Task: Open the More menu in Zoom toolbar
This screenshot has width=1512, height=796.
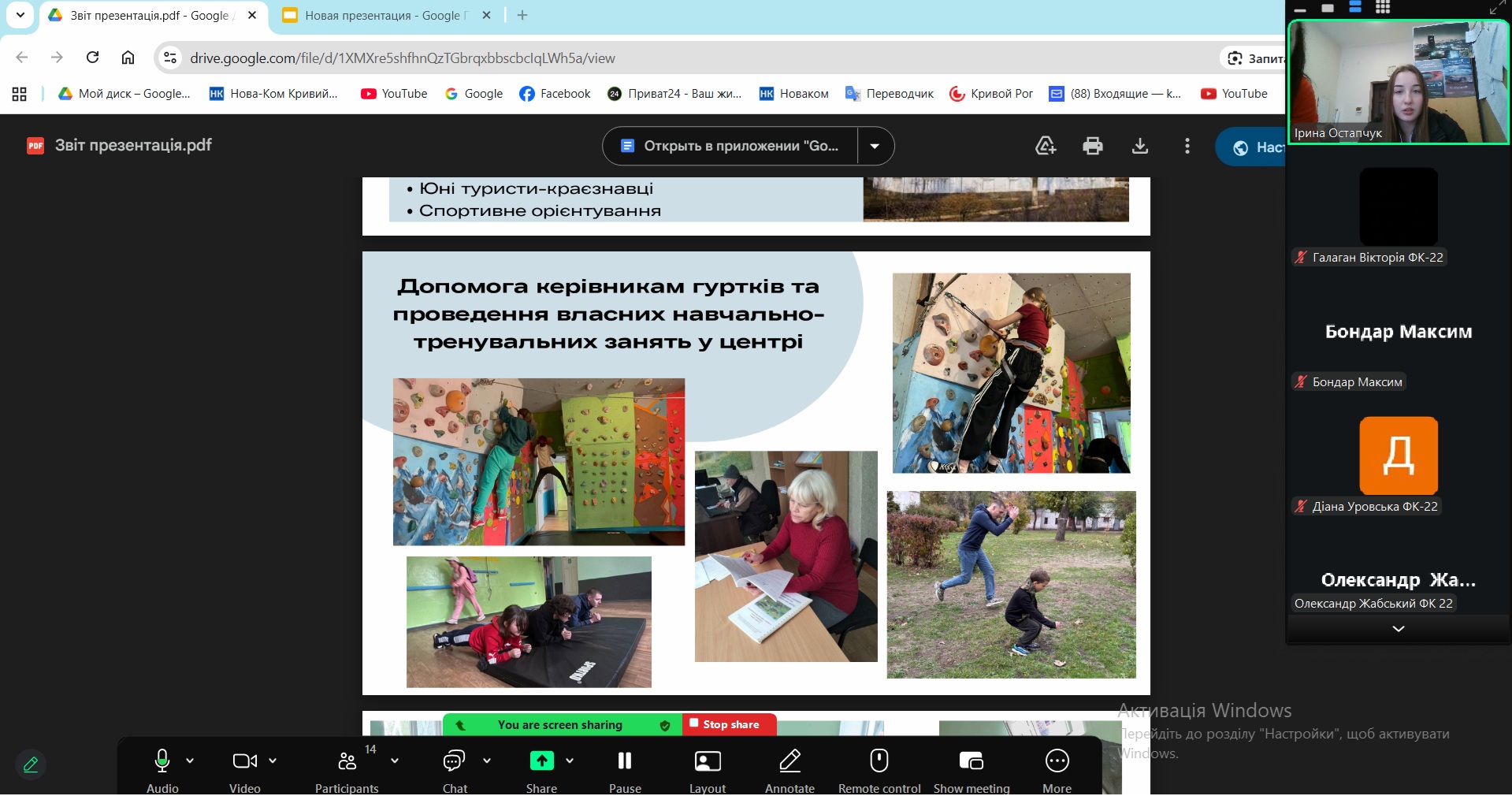Action: [1057, 761]
